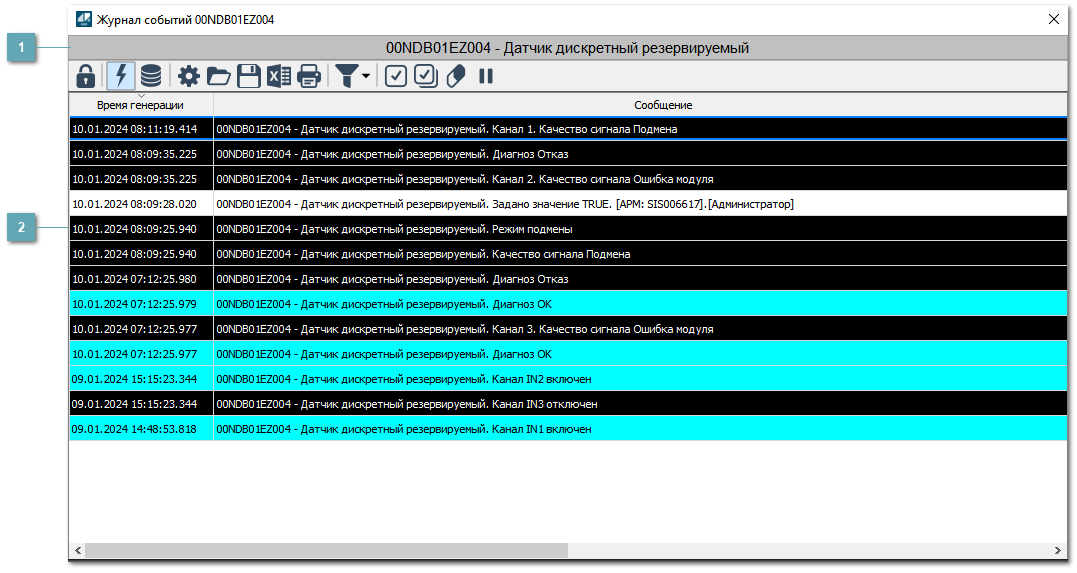Open settings with the gear icon
Image resolution: width=1077 pixels, height=573 pixels.
(x=189, y=76)
